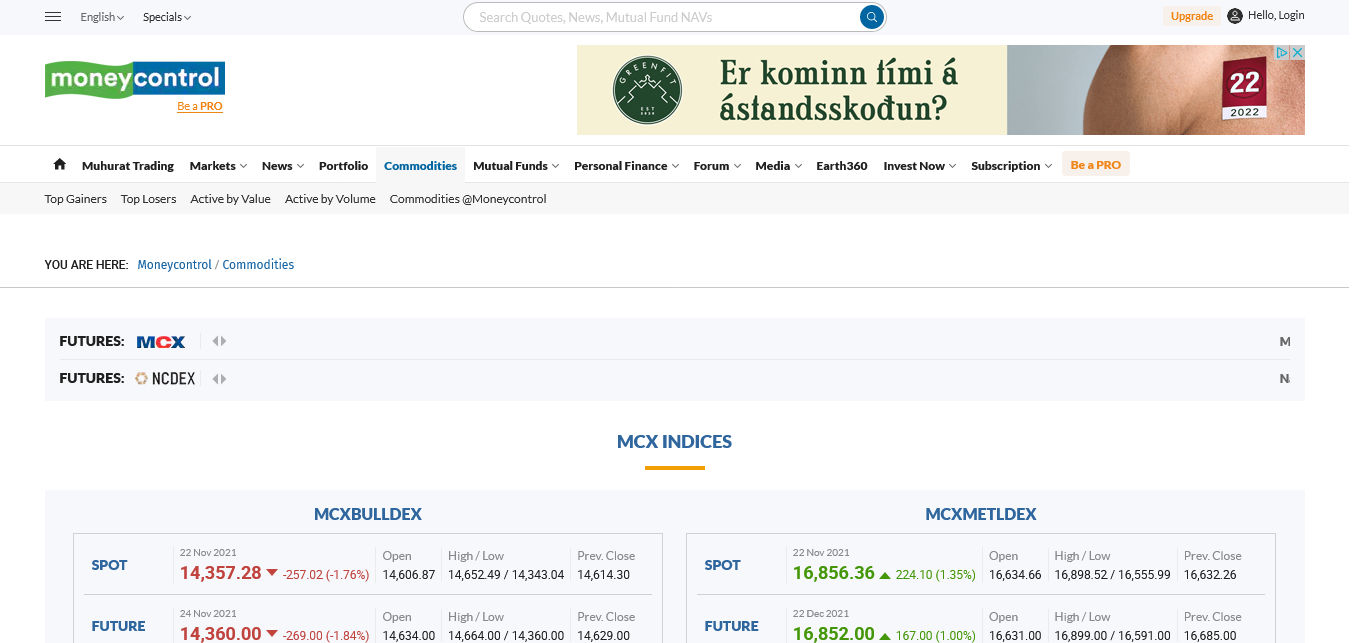
Task: Click the user profile icon beside Login
Action: coord(1235,16)
